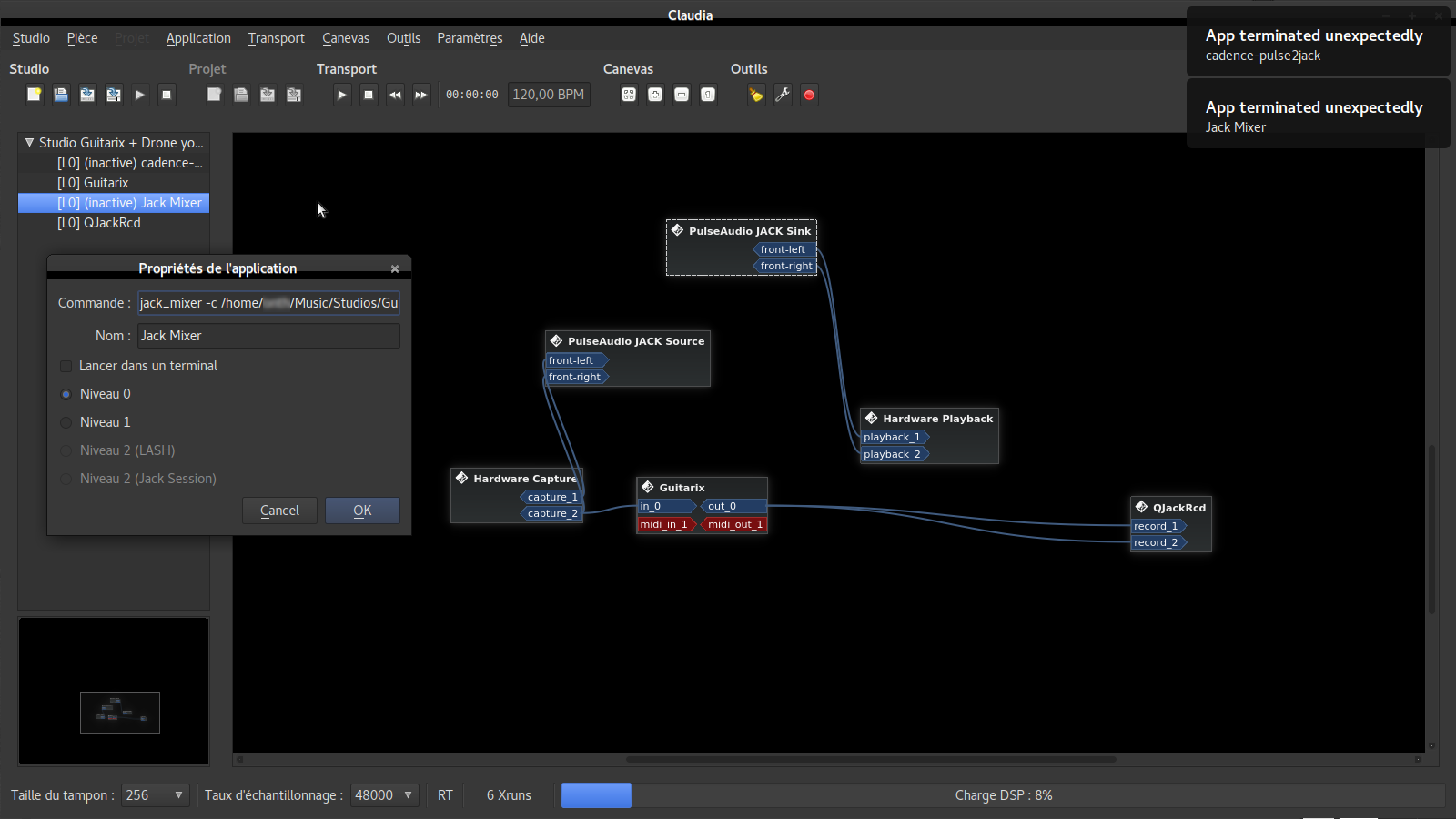
Task: Click canvas zoom-out icon
Action: (x=682, y=95)
